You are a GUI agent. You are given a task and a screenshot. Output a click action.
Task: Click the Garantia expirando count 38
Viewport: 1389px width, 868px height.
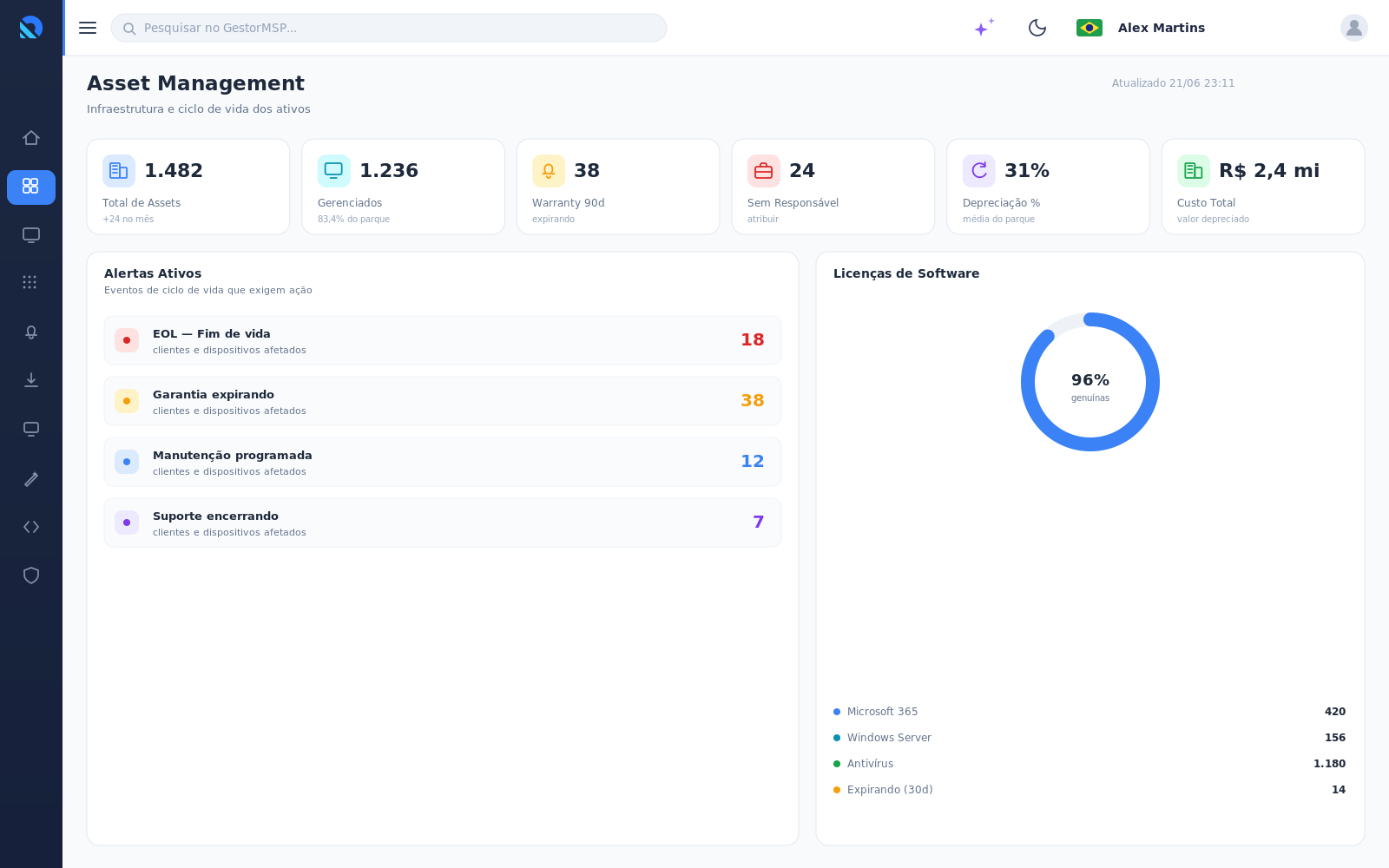coord(753,401)
